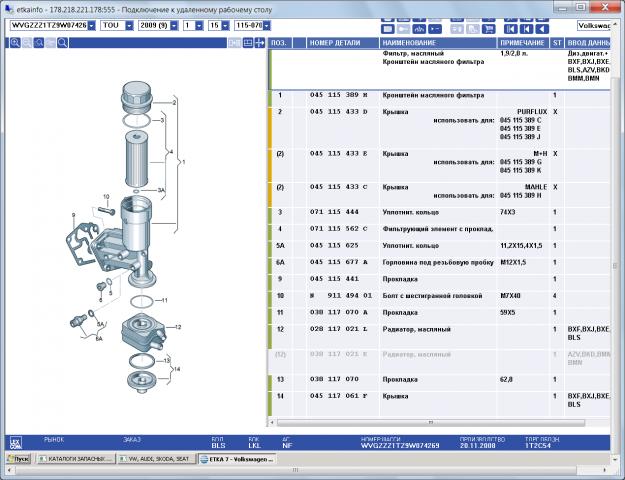Select gasket part 038 117 070 A
The image size is (625, 480).
point(339,312)
